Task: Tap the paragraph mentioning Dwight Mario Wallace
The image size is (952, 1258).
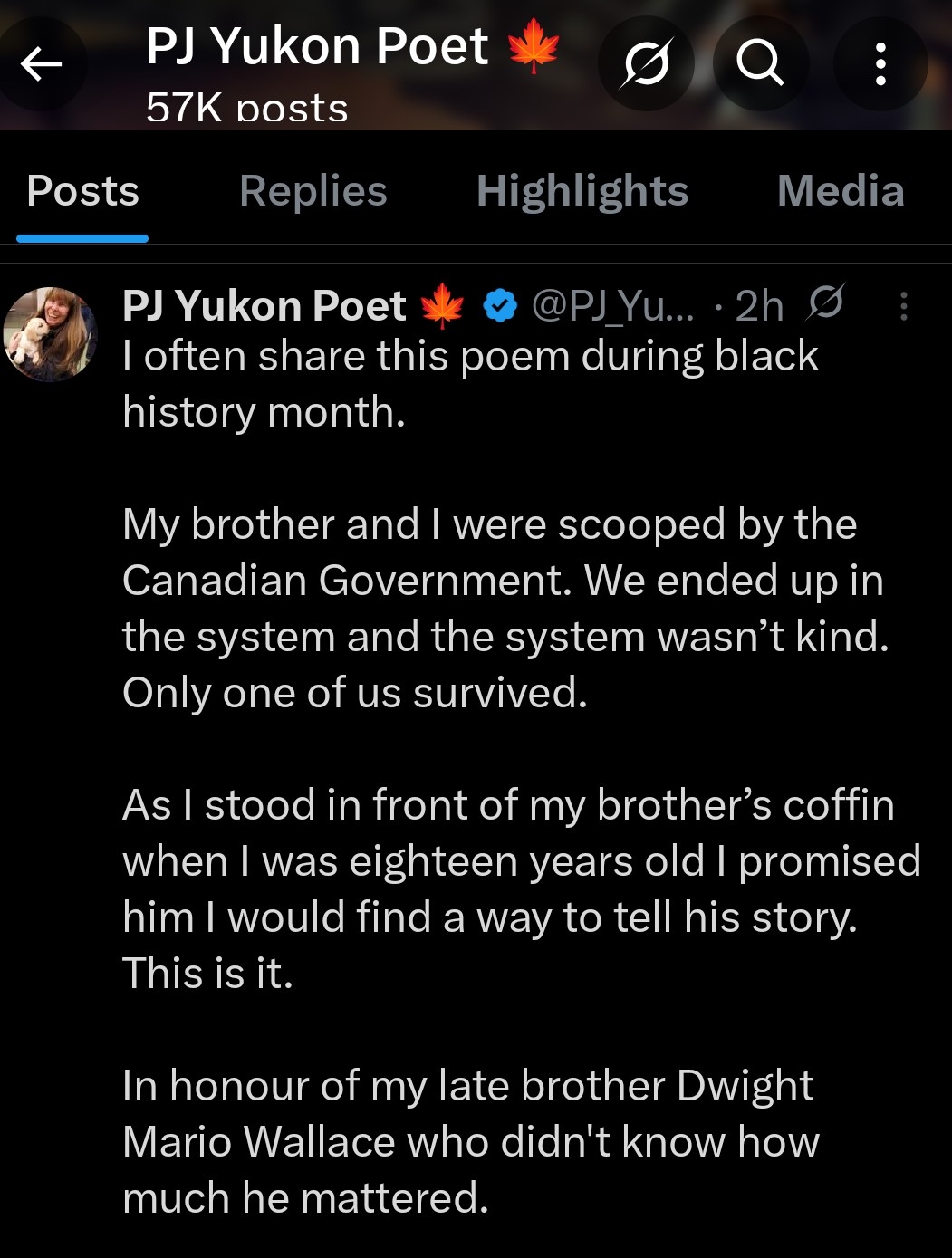Action: tap(470, 1141)
